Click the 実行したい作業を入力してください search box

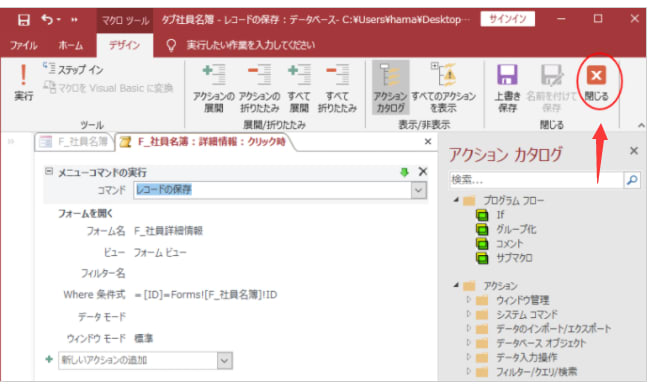(x=250, y=45)
